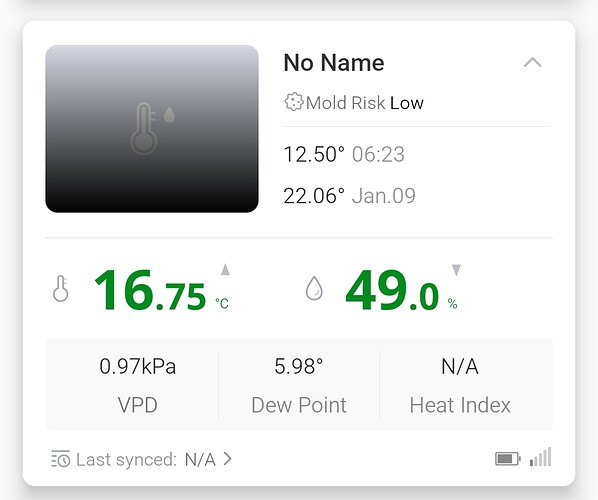Screen dimensions: 598x500
Task: Click the thermometer icon beside 16.75
Action: pyautogui.click(x=61, y=289)
